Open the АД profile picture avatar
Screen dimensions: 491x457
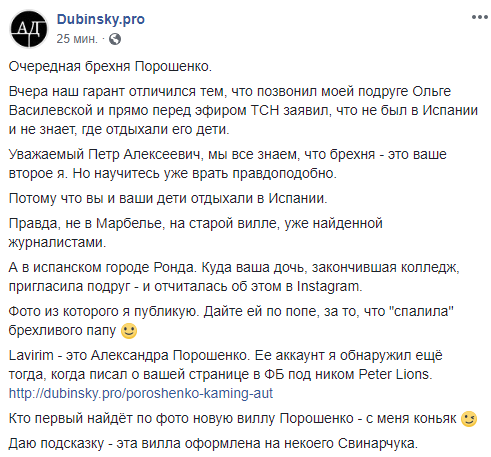tap(29, 29)
